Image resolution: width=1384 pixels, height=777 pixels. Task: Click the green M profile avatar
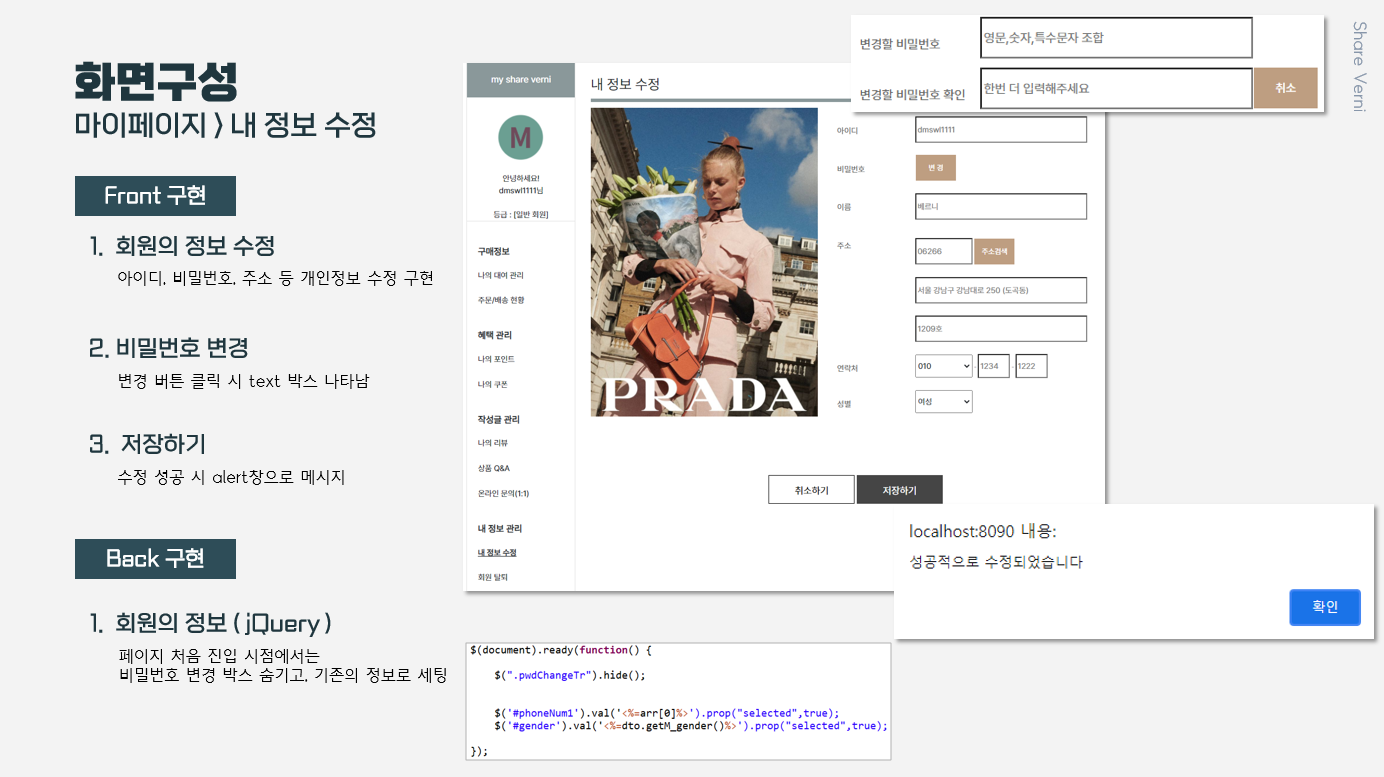pyautogui.click(x=520, y=138)
